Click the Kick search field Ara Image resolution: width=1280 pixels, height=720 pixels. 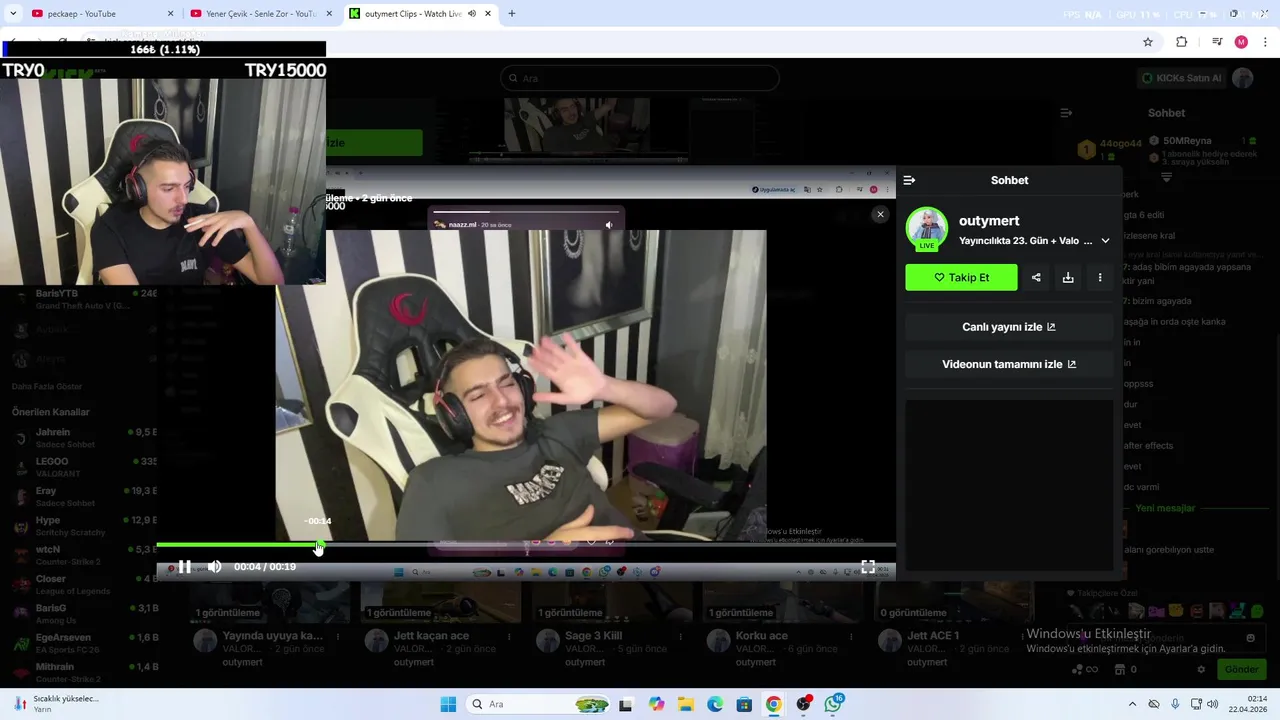[640, 78]
